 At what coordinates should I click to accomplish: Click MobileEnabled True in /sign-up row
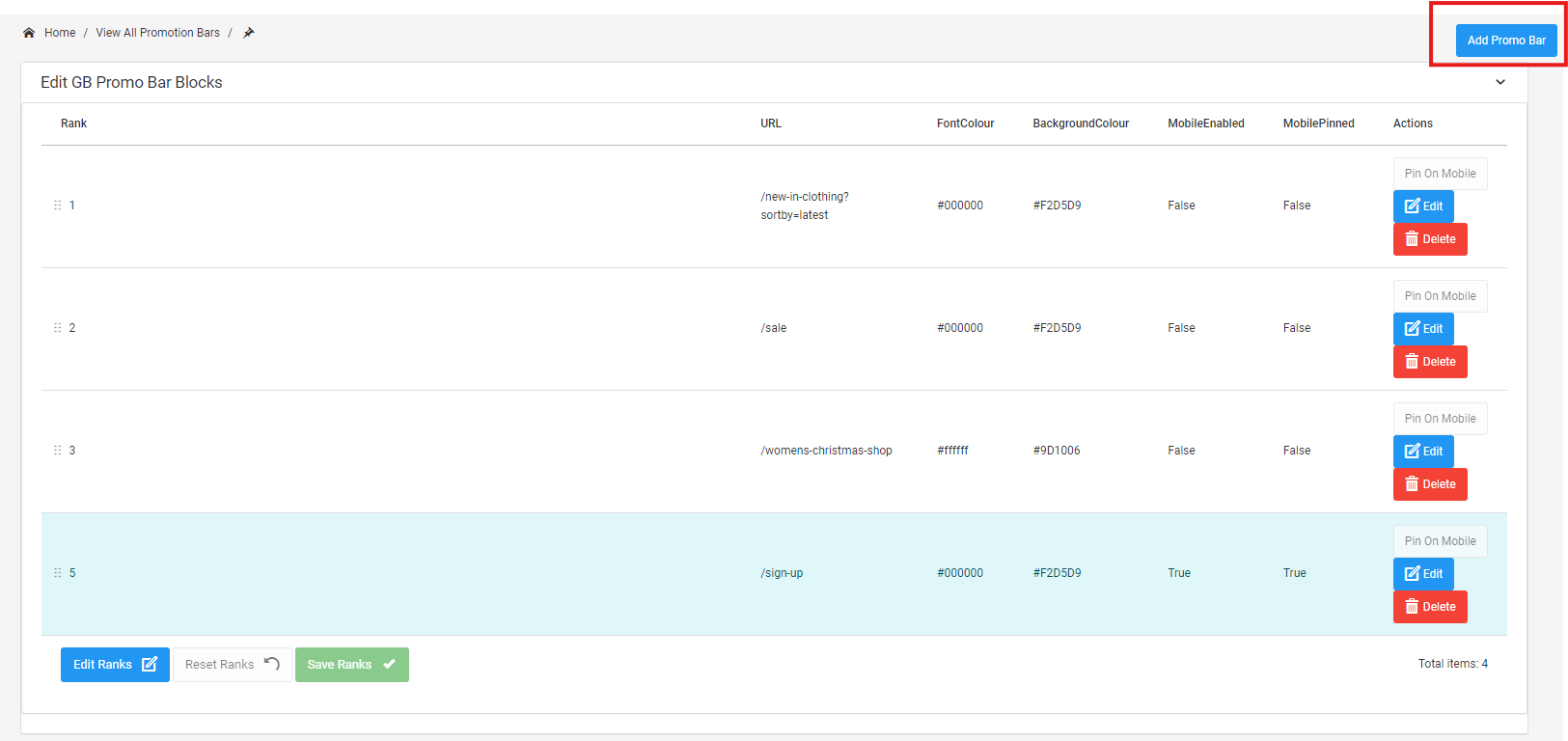[1179, 573]
